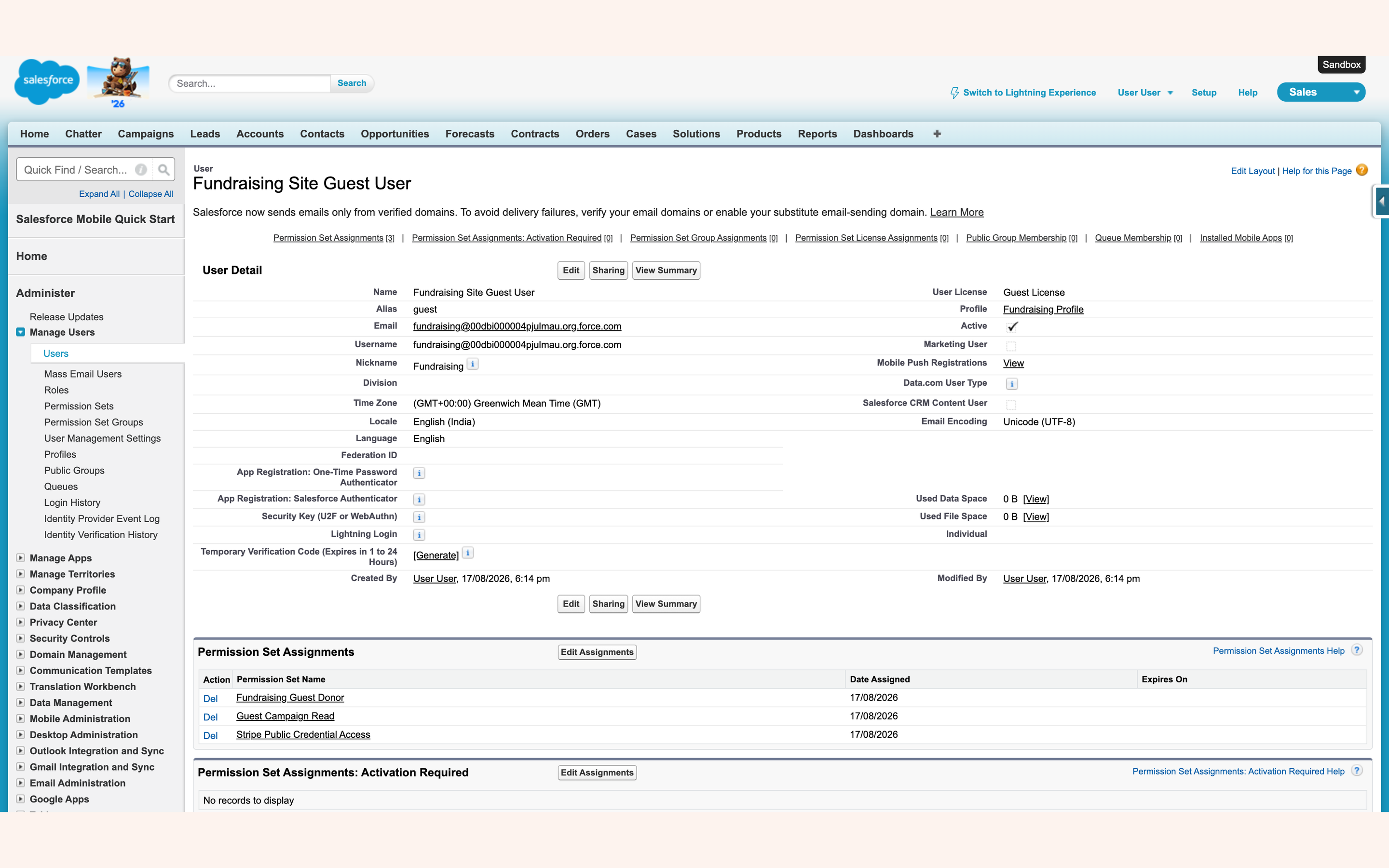Viewport: 1389px width, 868px height.
Task: Expand the Security Controls node
Action: pos(21,638)
